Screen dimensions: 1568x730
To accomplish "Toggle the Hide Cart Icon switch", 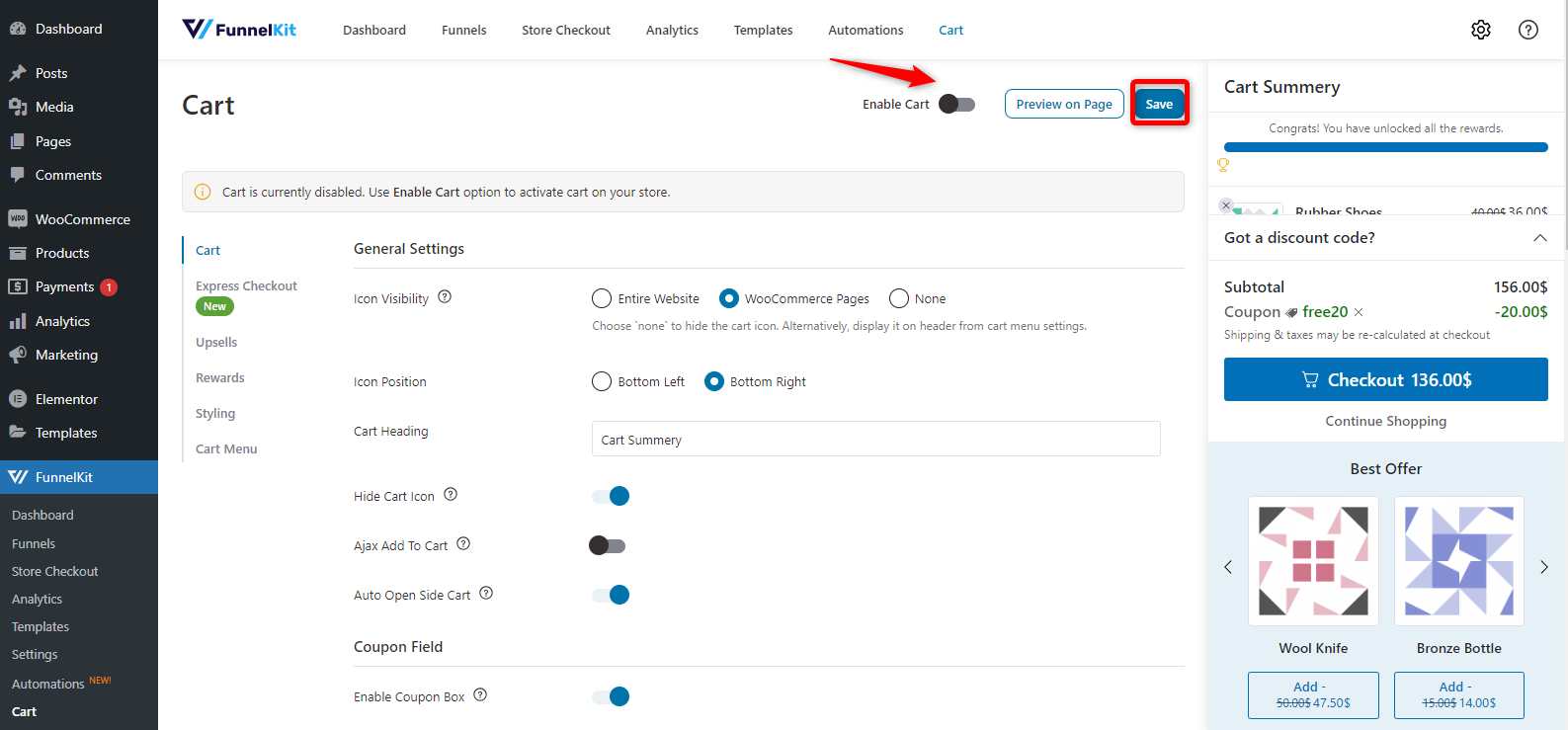I will point(611,496).
